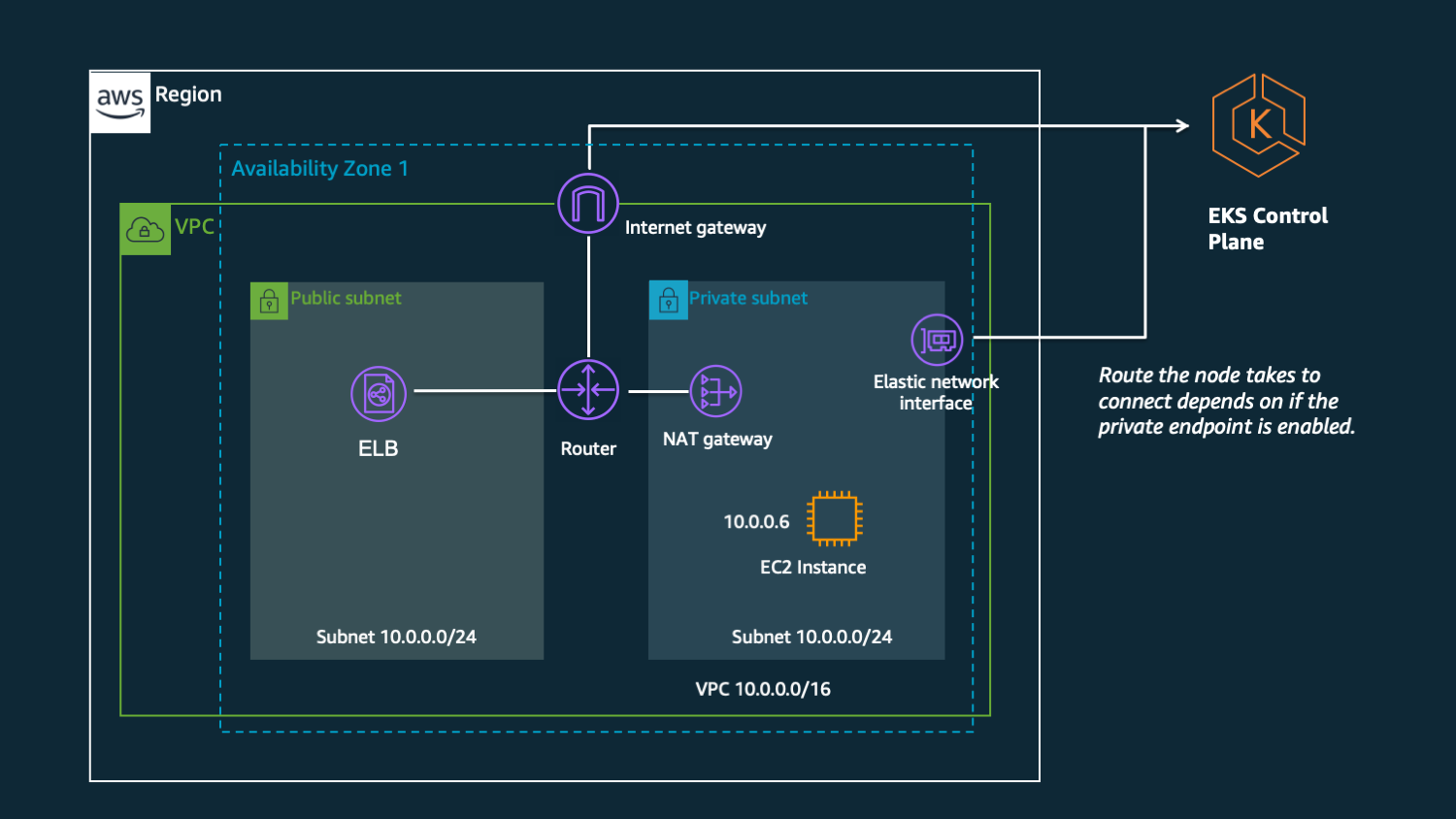The image size is (1456, 819).
Task: Select the VPC cloud icon
Action: [146, 230]
